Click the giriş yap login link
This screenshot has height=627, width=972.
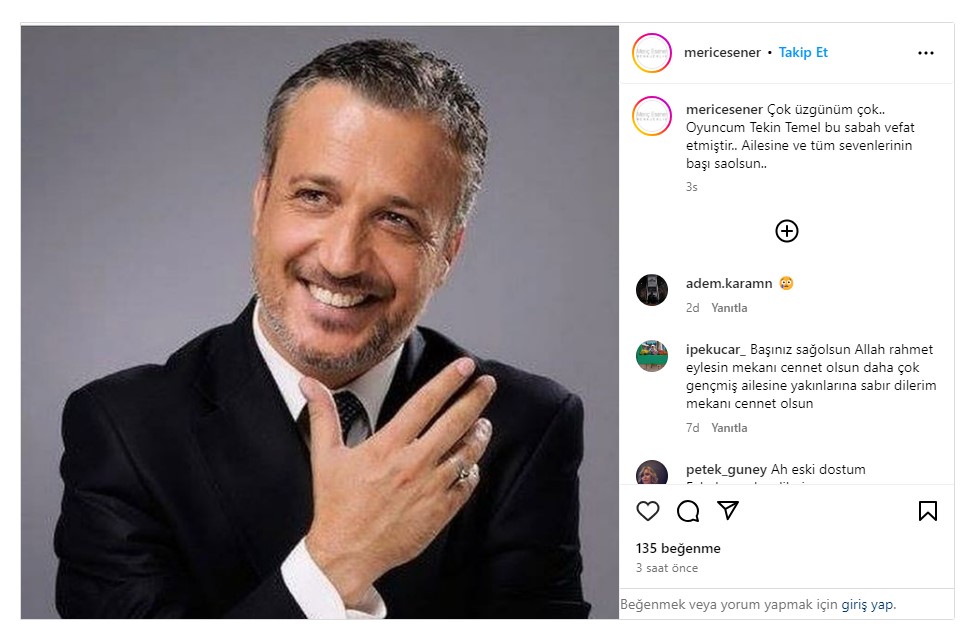coord(867,605)
